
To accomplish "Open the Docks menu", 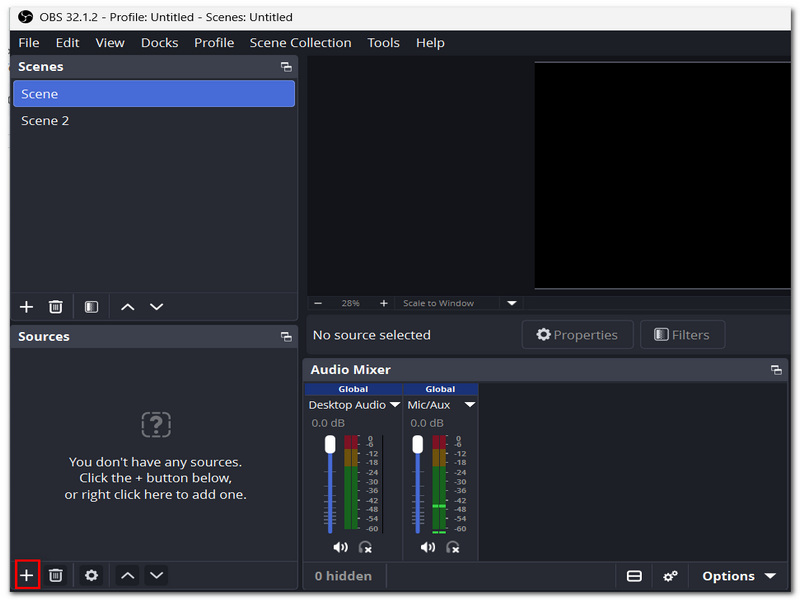I will pyautogui.click(x=160, y=43).
